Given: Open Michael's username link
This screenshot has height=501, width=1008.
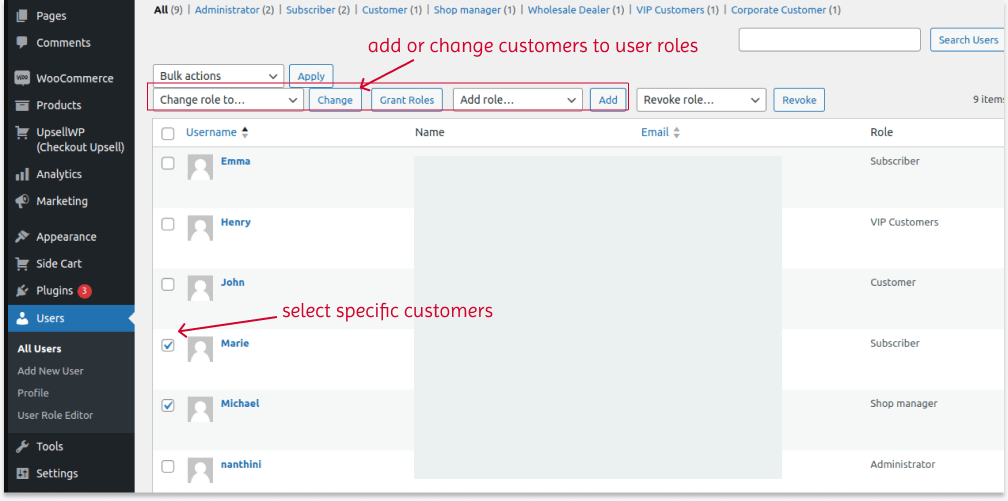Looking at the screenshot, I should point(240,403).
